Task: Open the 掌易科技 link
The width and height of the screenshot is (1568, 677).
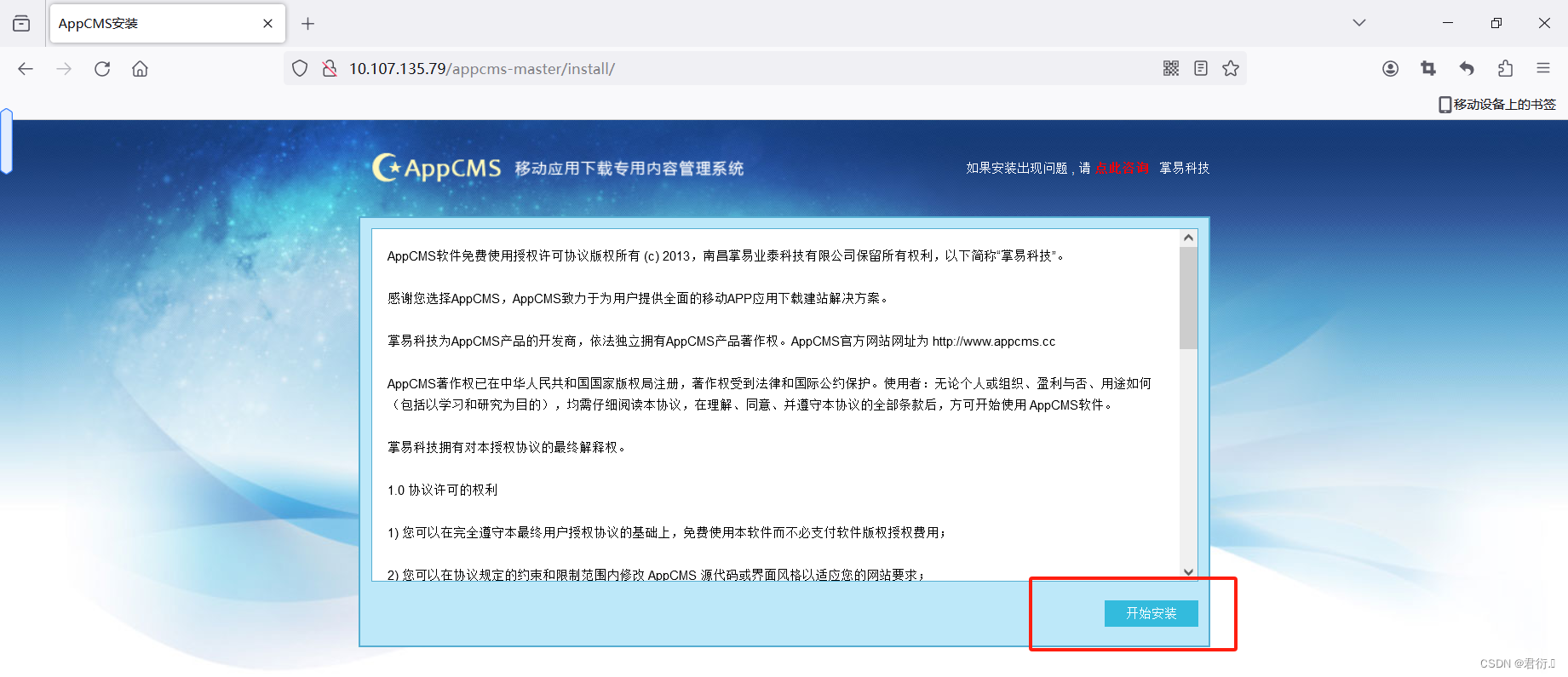Action: point(1184,168)
